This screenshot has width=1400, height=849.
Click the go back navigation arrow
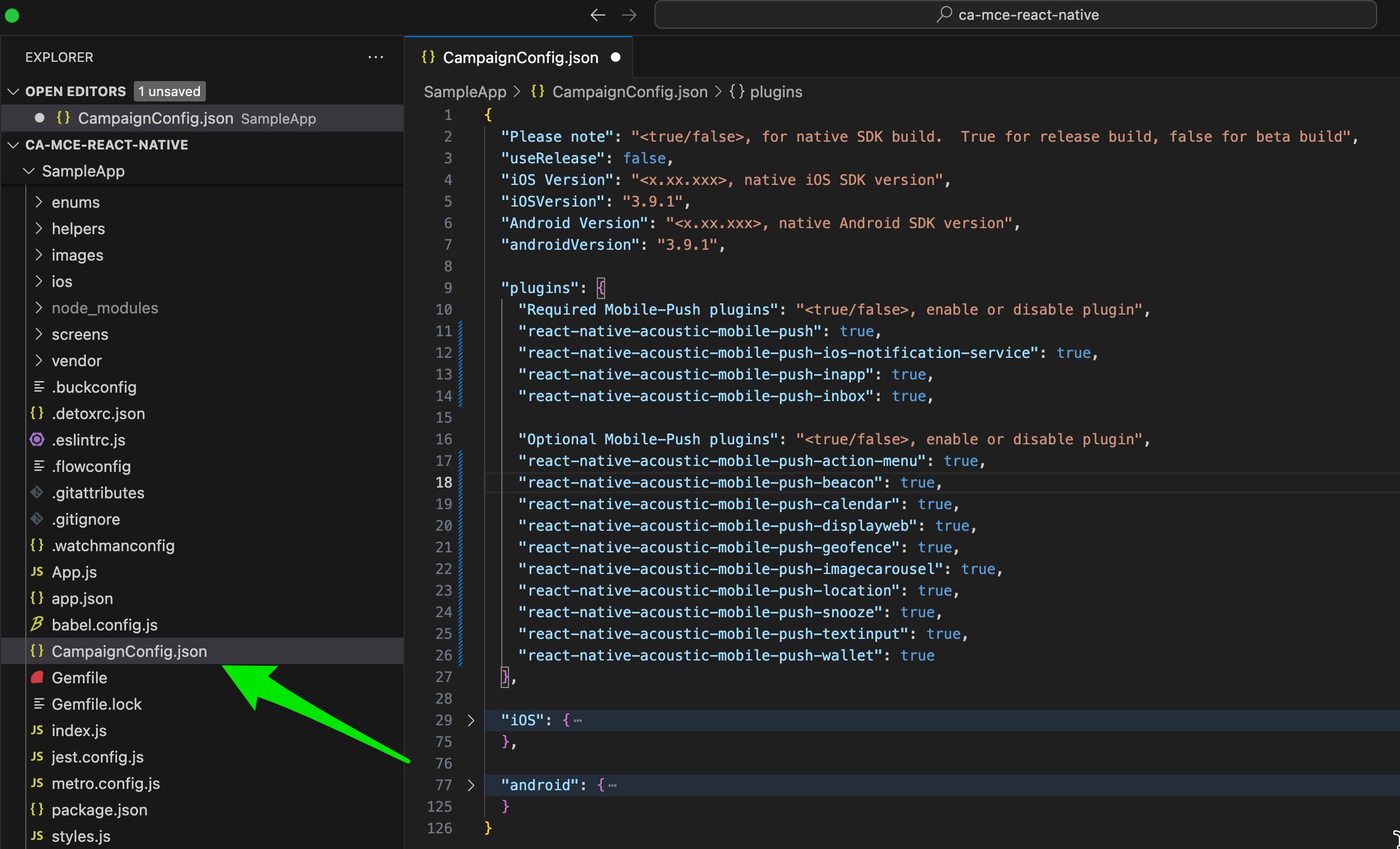click(x=597, y=15)
